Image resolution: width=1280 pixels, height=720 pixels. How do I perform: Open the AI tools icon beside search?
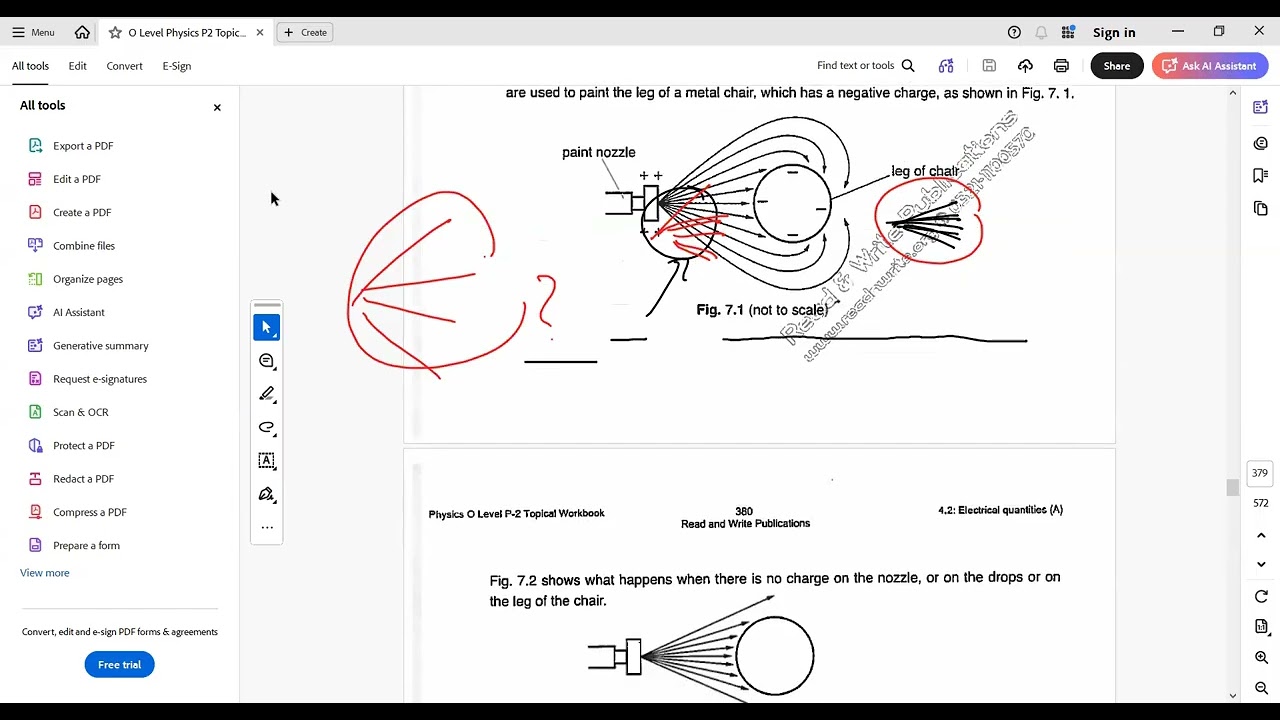pyautogui.click(x=946, y=66)
